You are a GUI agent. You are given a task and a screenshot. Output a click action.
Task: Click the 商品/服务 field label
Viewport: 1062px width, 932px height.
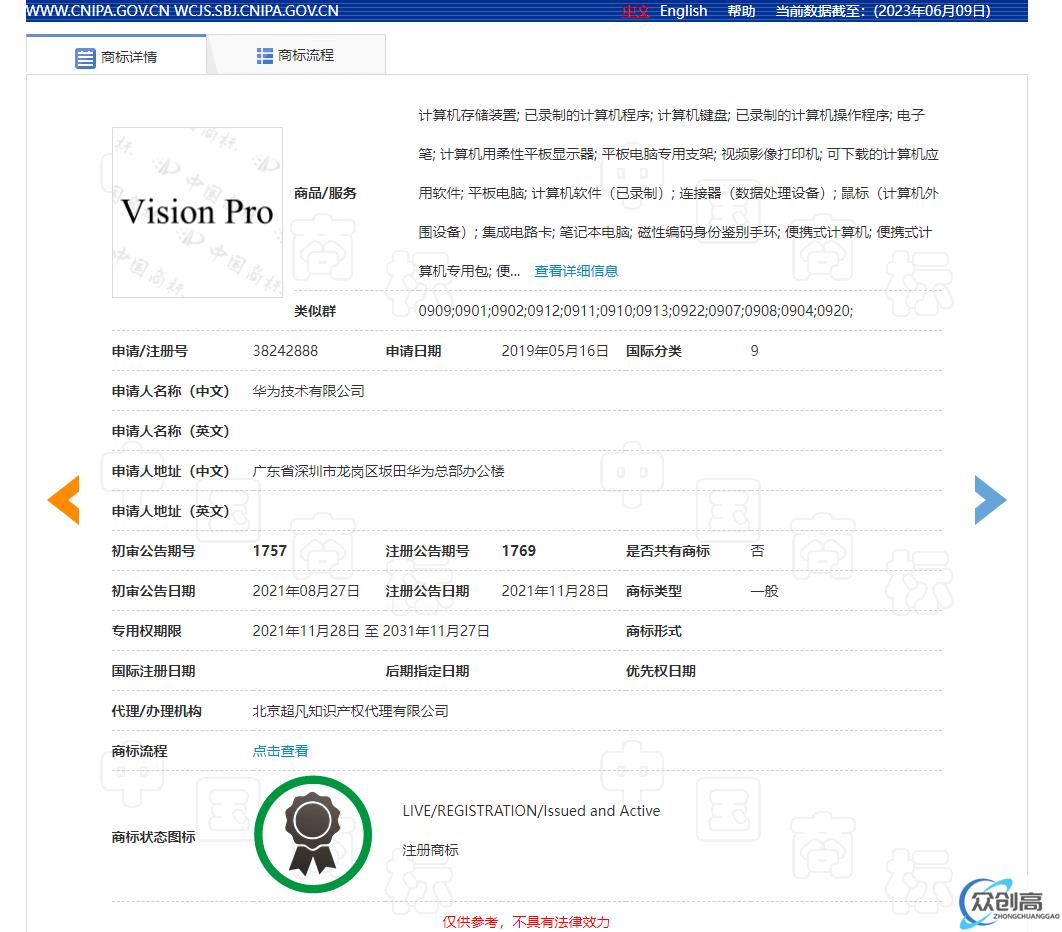(325, 193)
